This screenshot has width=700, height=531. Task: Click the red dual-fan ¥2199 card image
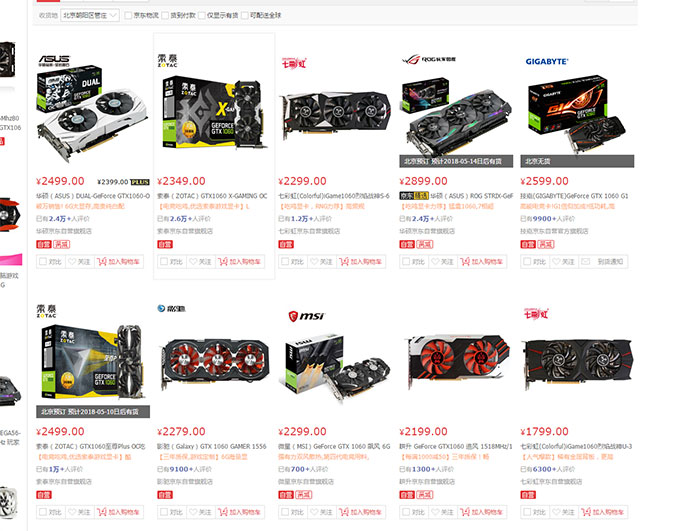(x=458, y=362)
